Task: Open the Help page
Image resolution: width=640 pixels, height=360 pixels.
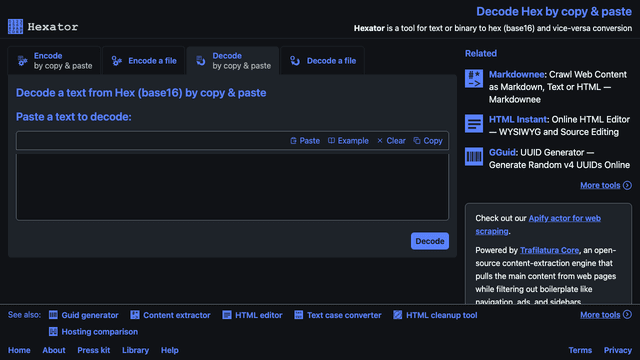Action: (169, 350)
